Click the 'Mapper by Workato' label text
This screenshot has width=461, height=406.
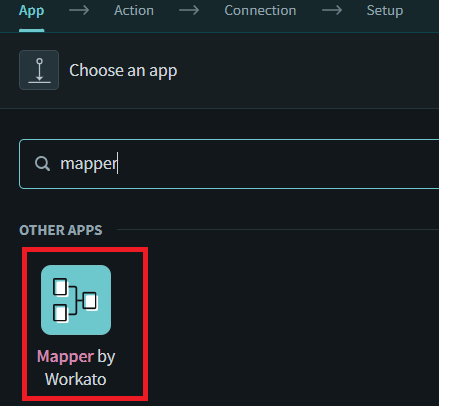76,368
